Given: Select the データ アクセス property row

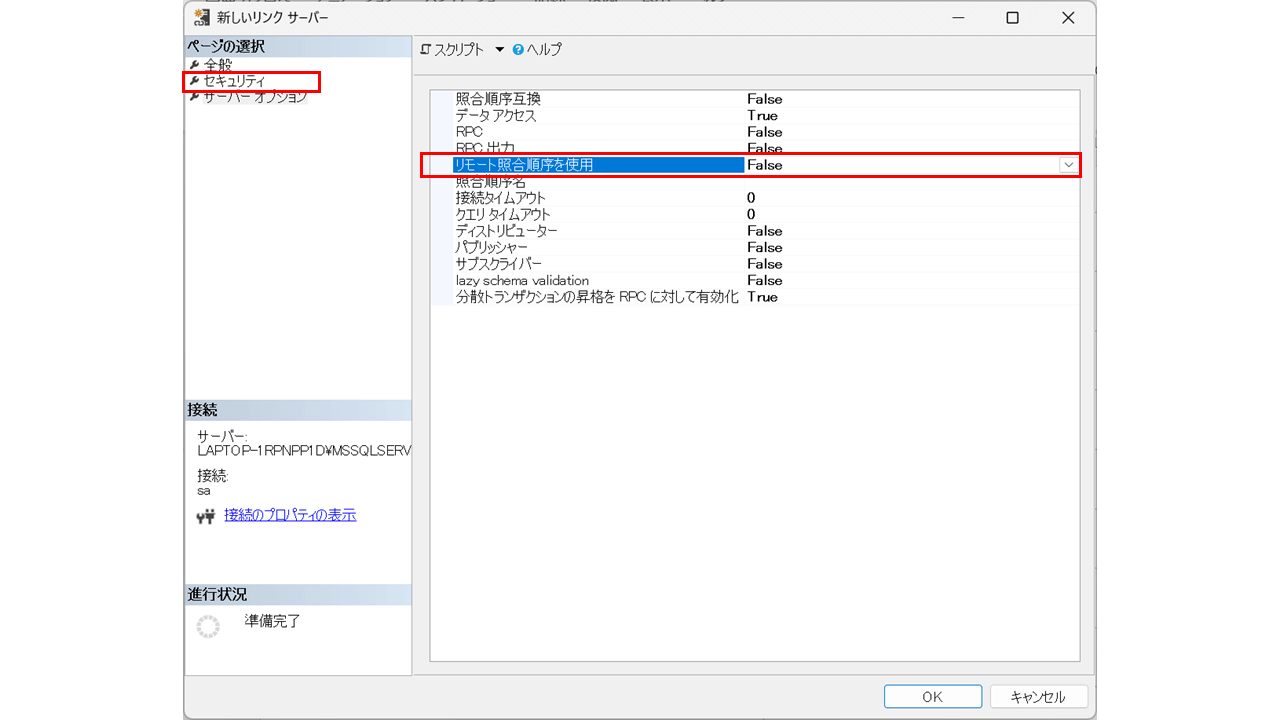Looking at the screenshot, I should [x=755, y=116].
